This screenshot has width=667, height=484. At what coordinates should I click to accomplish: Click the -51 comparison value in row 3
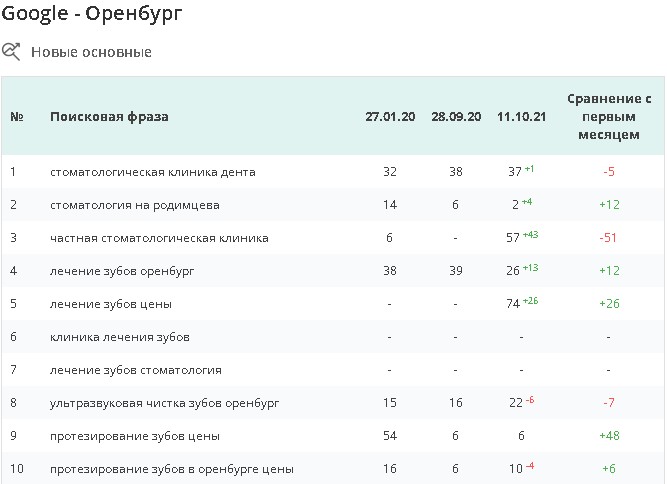coord(608,238)
